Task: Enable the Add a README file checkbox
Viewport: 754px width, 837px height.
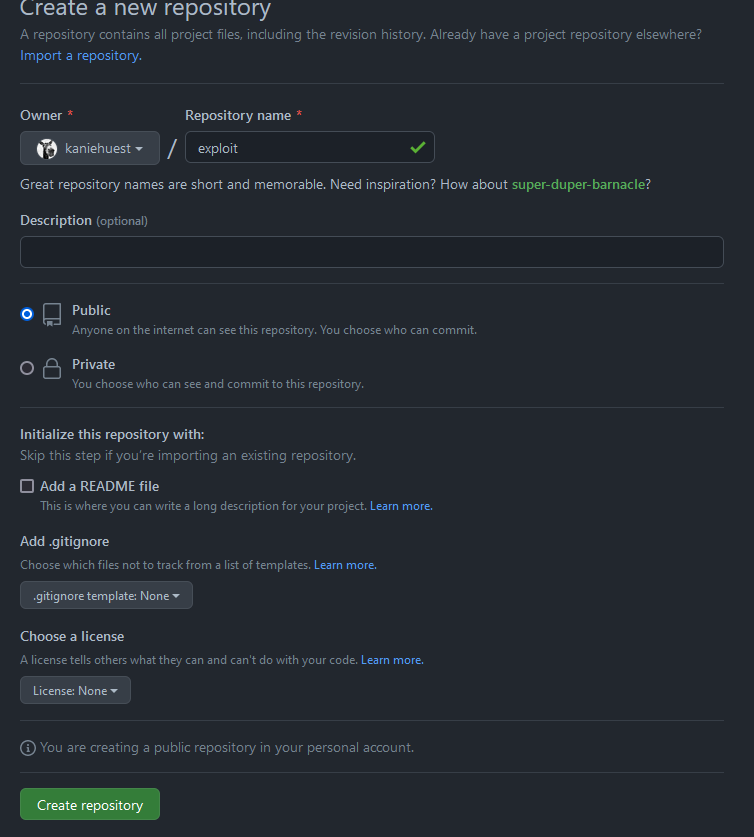Action: pos(27,486)
